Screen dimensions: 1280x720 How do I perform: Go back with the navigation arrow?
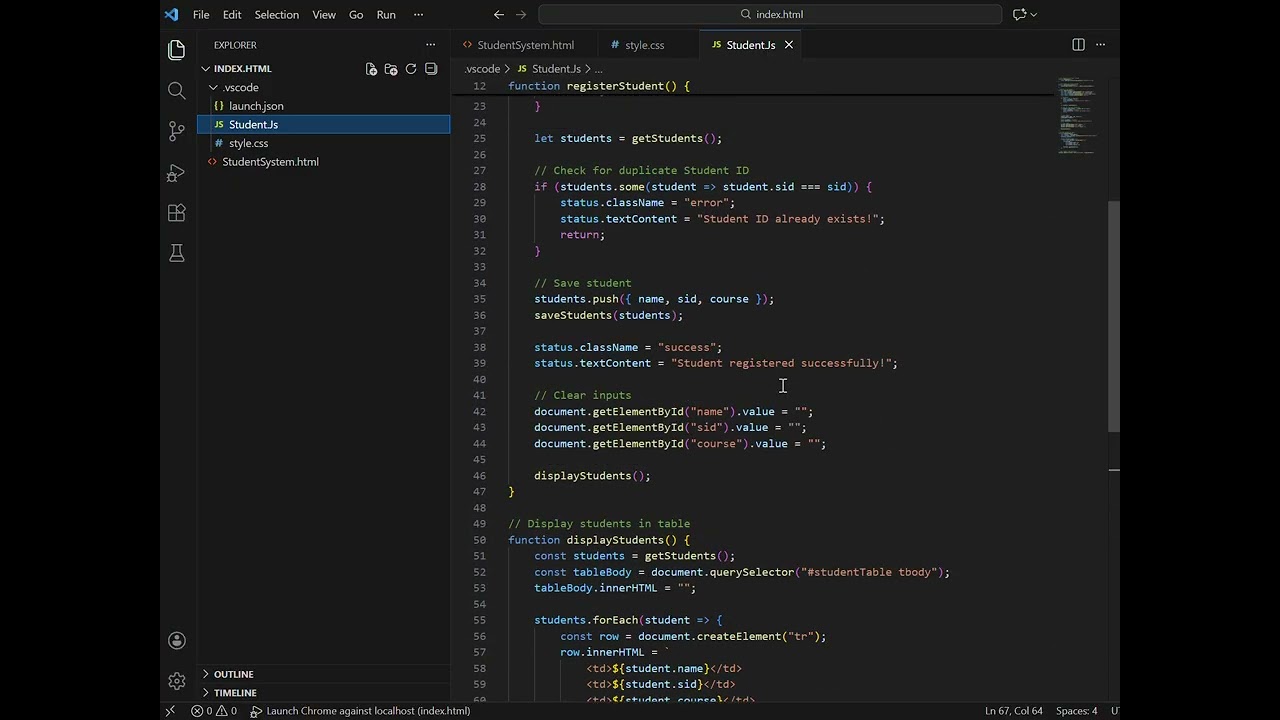click(x=499, y=14)
